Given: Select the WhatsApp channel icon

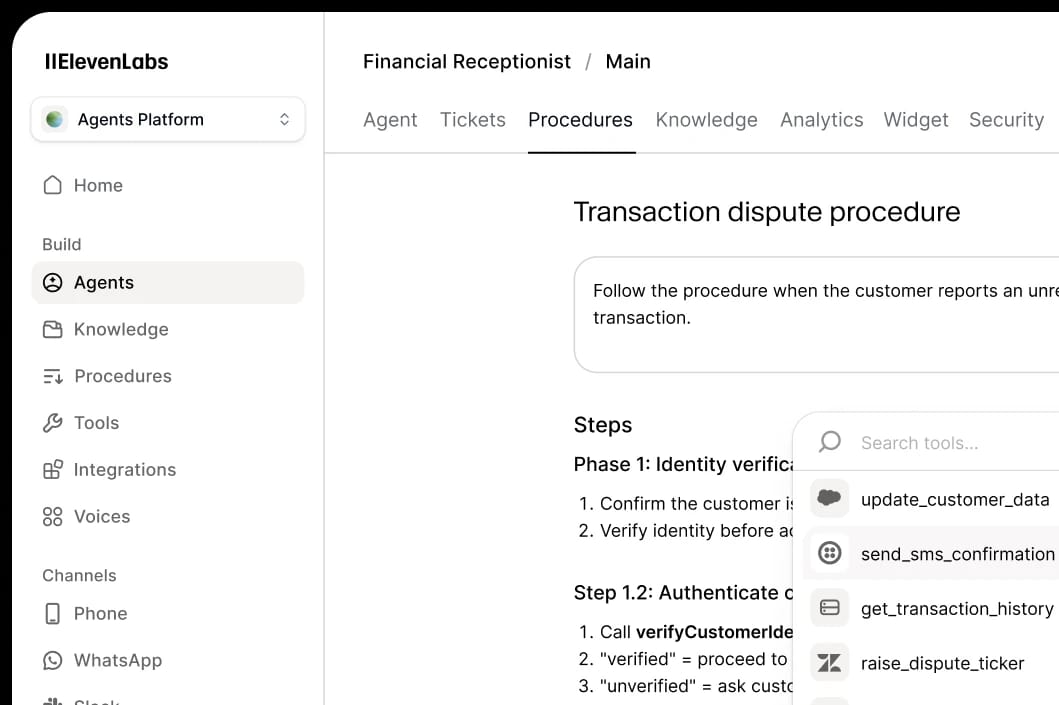Looking at the screenshot, I should pyautogui.click(x=52, y=660).
